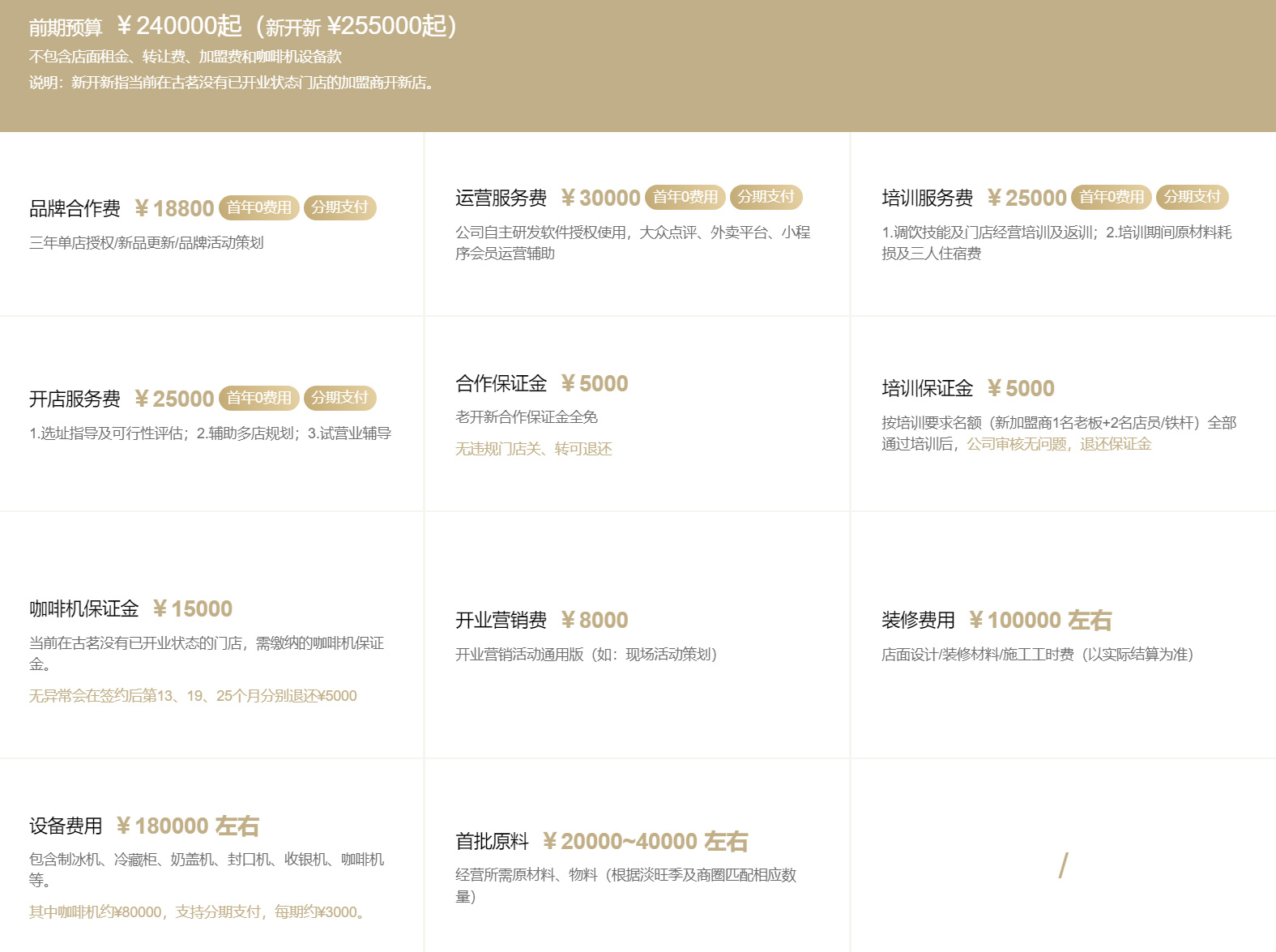
Task: Select the 合作保证金 ¥5000 heading
Action: click(541, 383)
